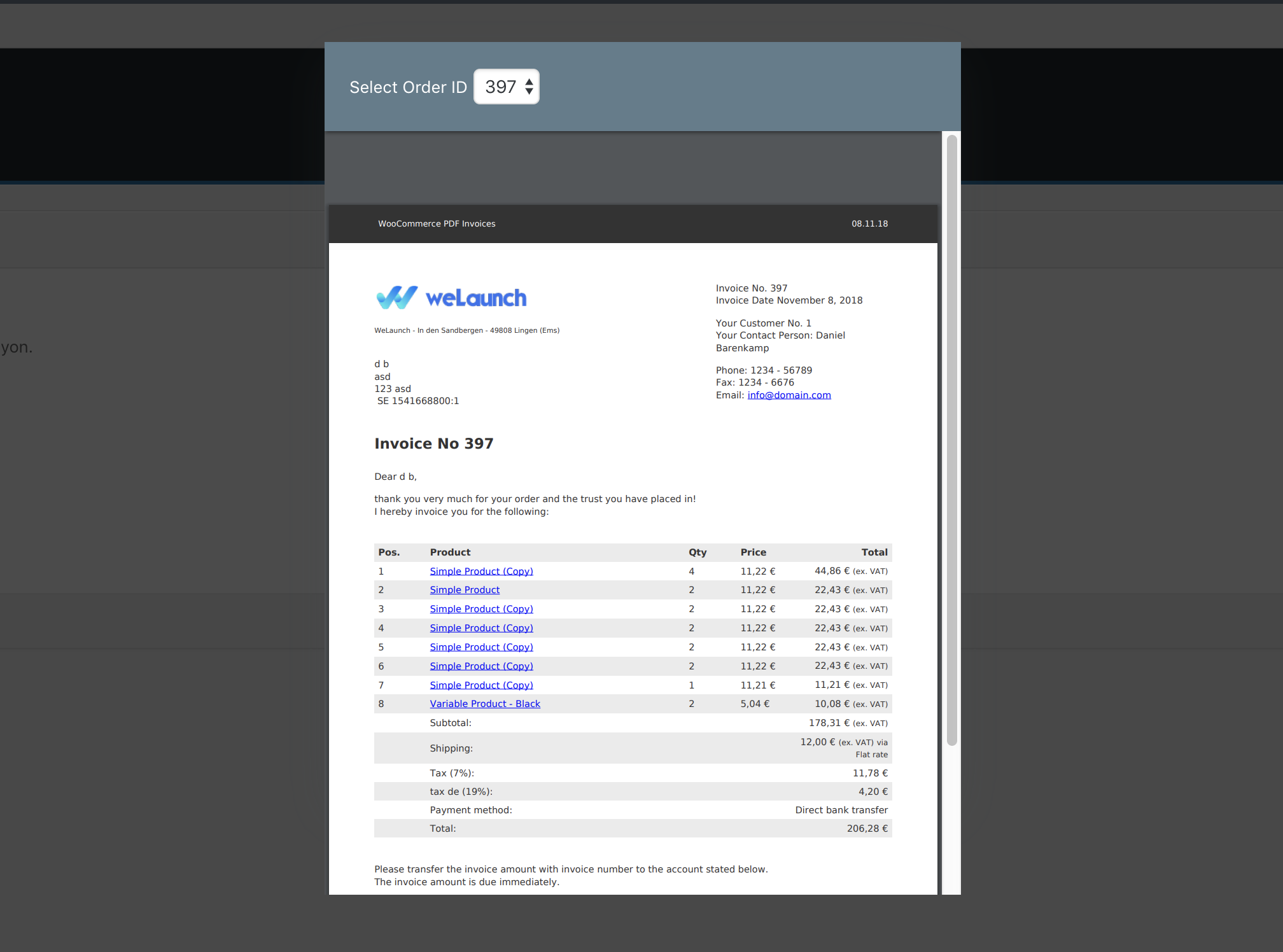
Task: Open Simple Product (Copy) link in position 4
Action: [x=481, y=628]
